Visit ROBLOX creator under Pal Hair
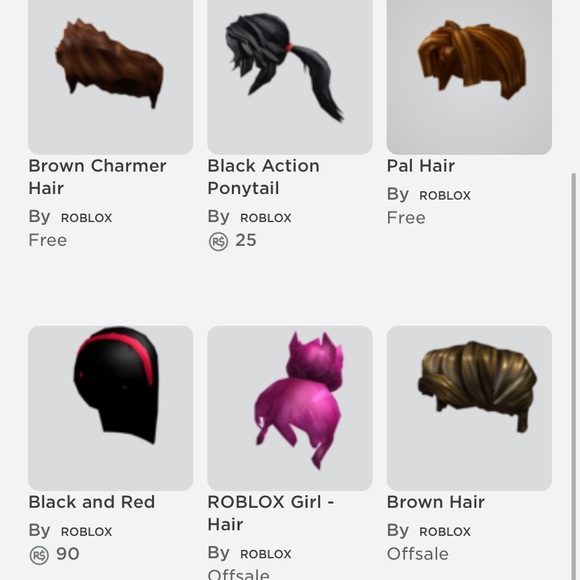 445,195
